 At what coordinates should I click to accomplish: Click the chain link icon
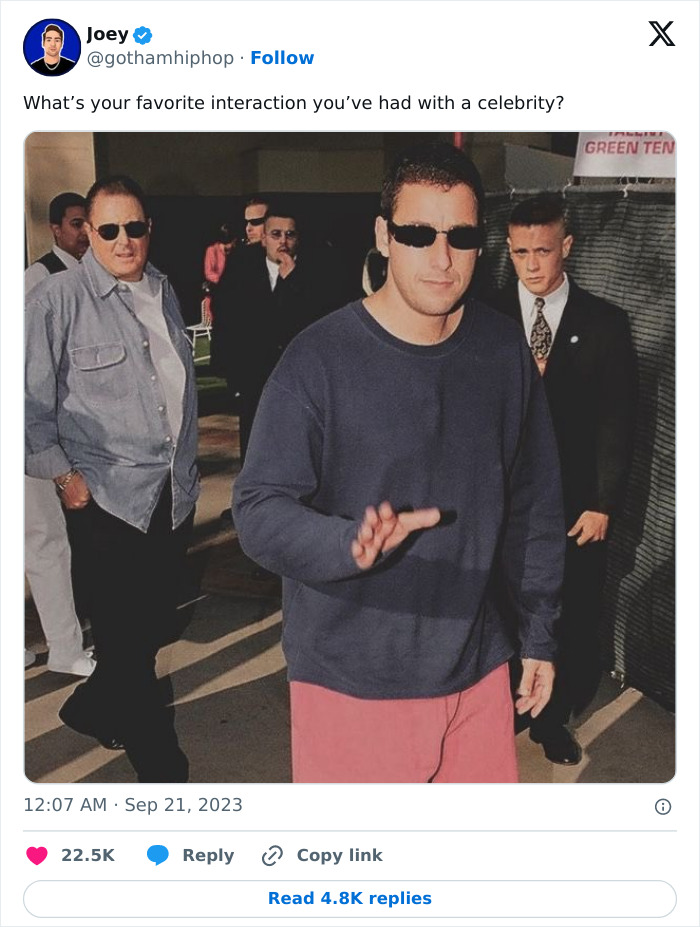pyautogui.click(x=272, y=855)
